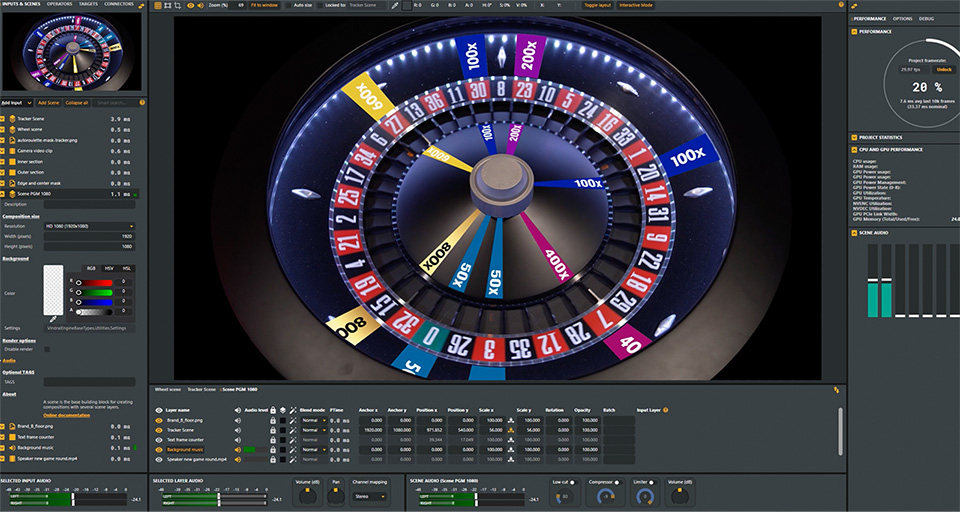Image resolution: width=960 pixels, height=512 pixels.
Task: Switch to the Operators tab
Action: [x=59, y=4]
